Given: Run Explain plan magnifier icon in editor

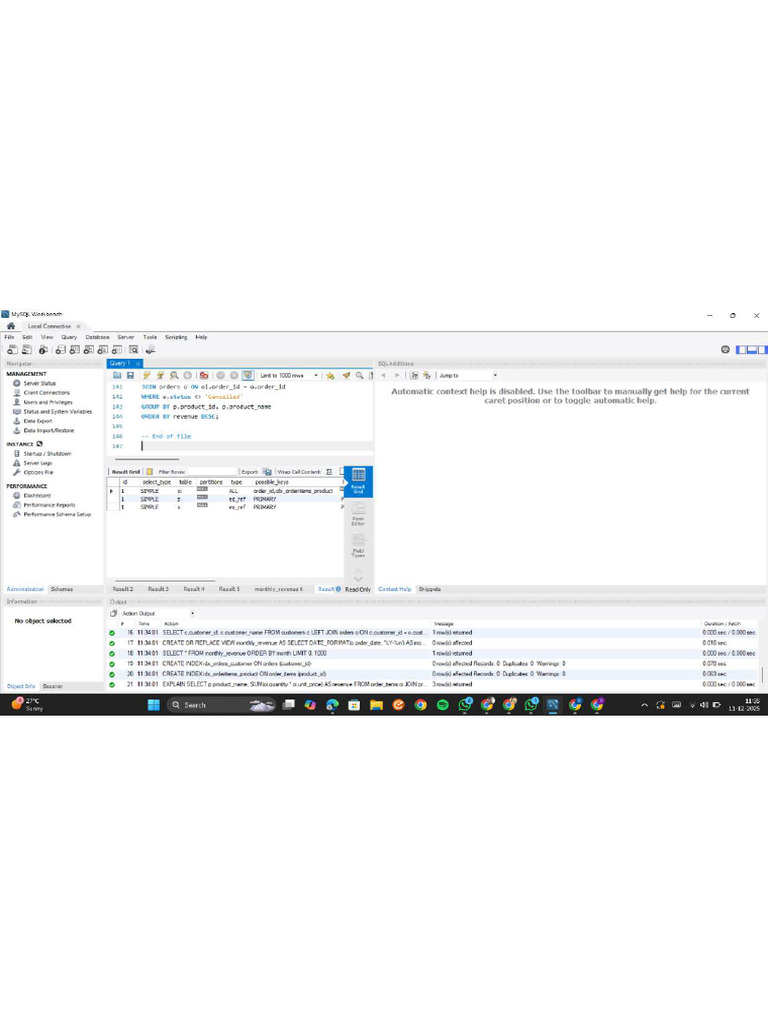Looking at the screenshot, I should click(x=174, y=376).
